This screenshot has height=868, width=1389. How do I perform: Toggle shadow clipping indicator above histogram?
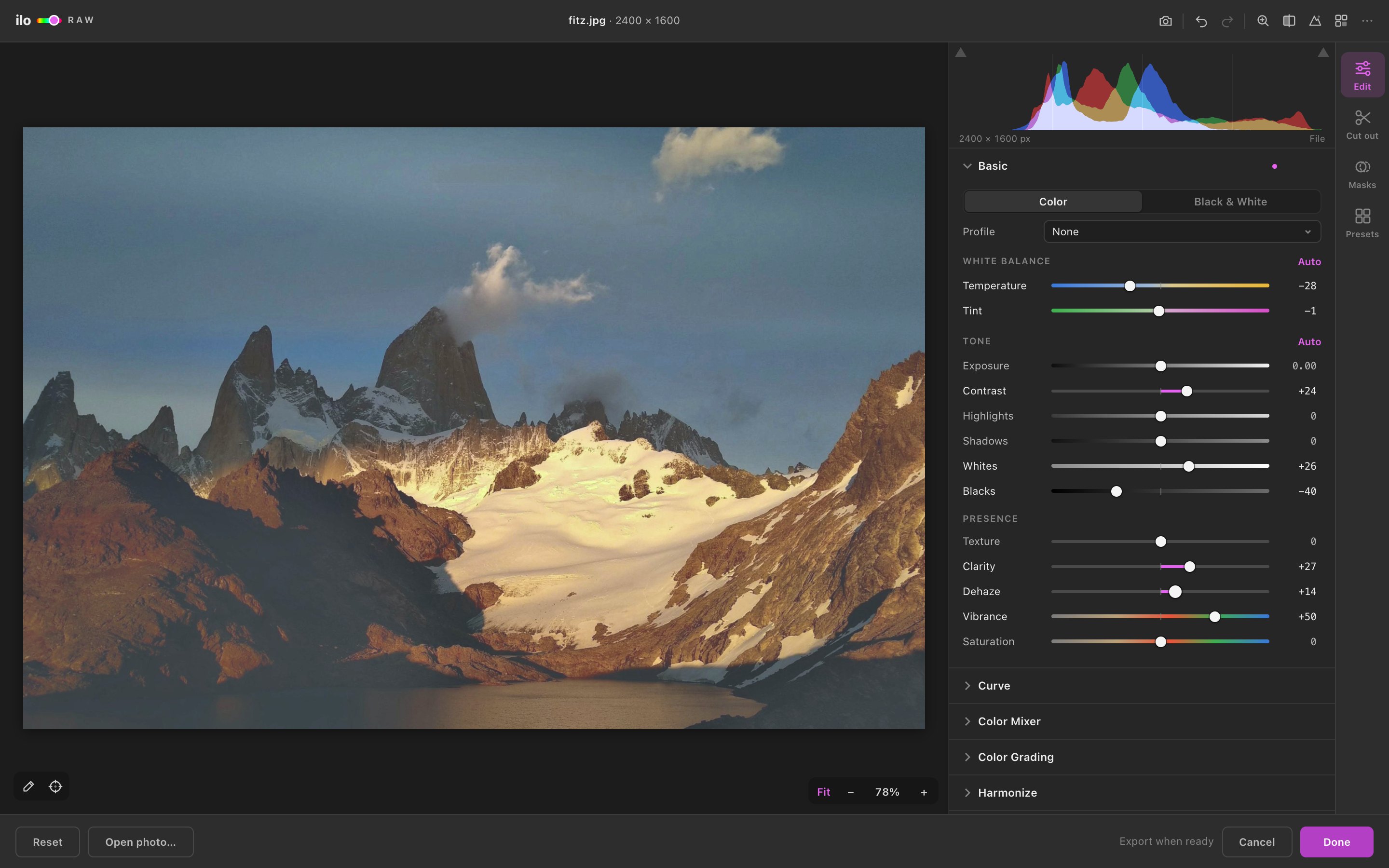pyautogui.click(x=961, y=53)
